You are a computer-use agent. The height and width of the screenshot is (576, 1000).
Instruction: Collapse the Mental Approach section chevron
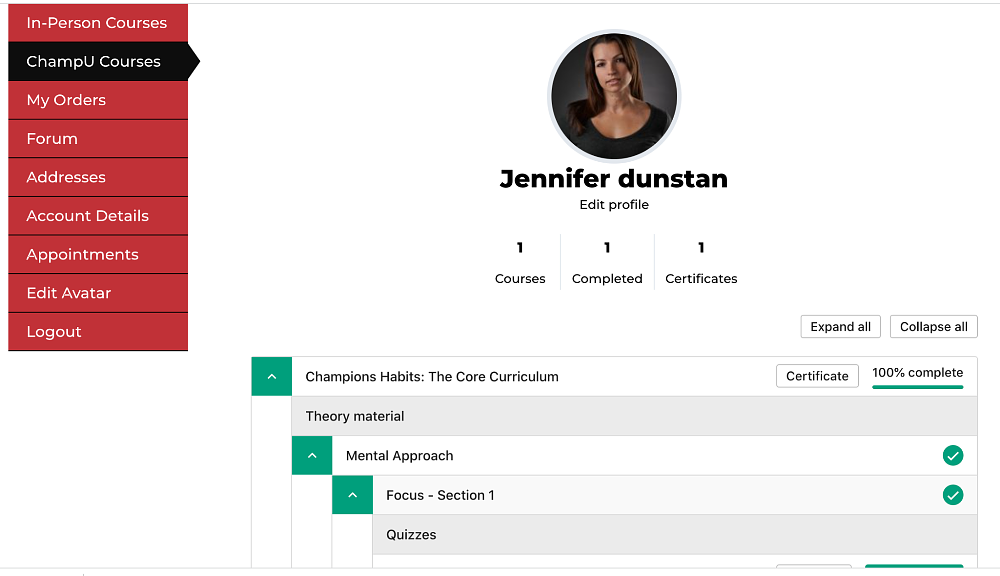pos(312,456)
